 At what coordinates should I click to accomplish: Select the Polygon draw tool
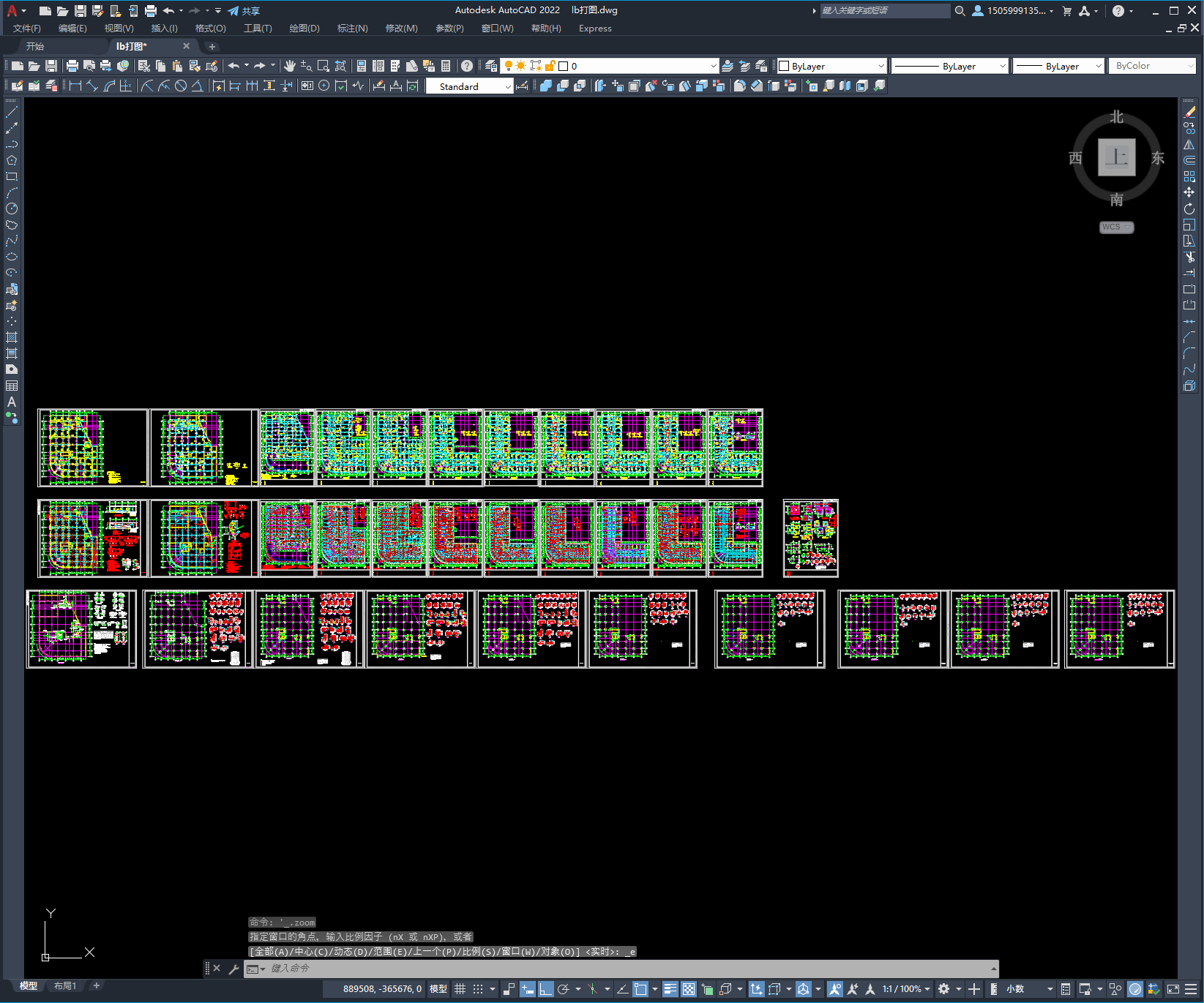12,160
